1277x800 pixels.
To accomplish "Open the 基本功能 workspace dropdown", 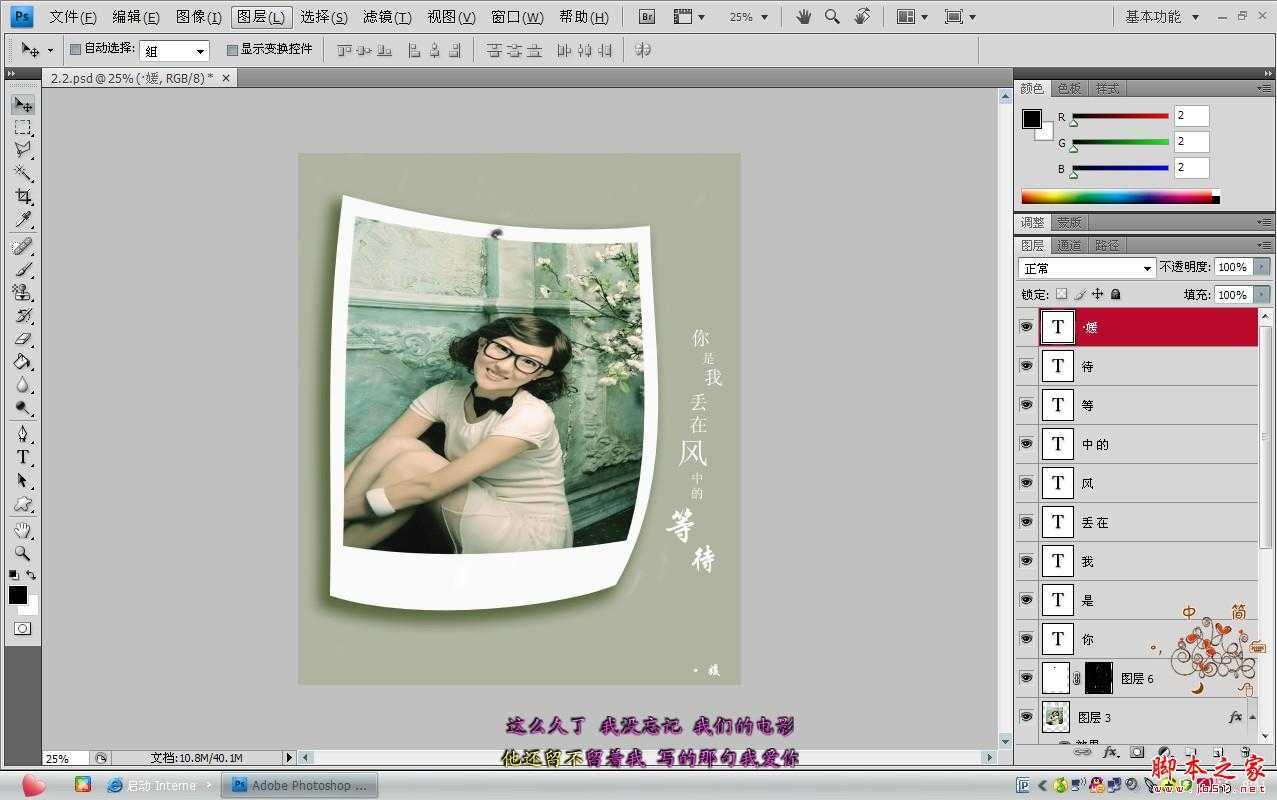I will (1160, 17).
